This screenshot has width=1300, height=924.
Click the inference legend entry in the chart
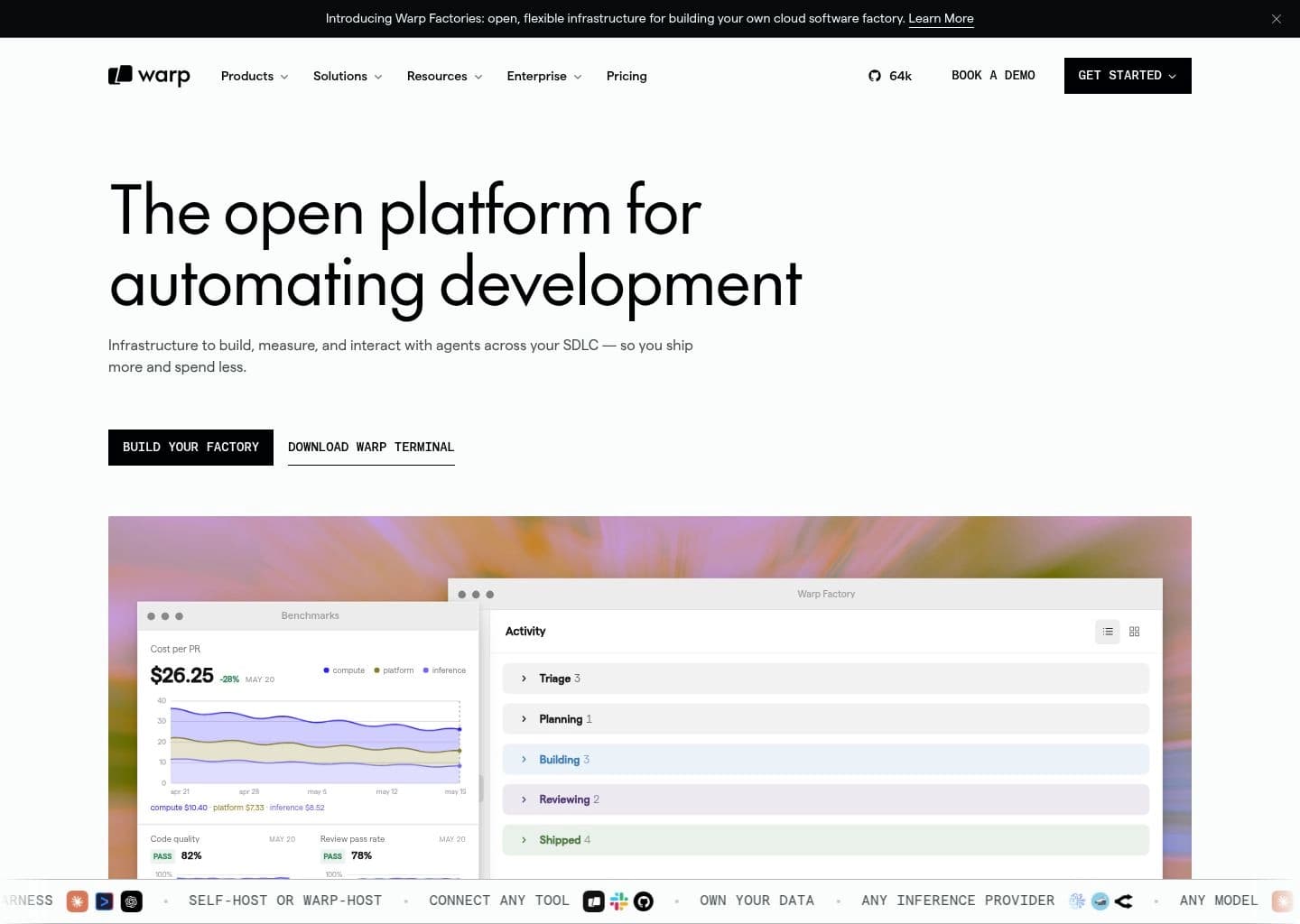444,670
